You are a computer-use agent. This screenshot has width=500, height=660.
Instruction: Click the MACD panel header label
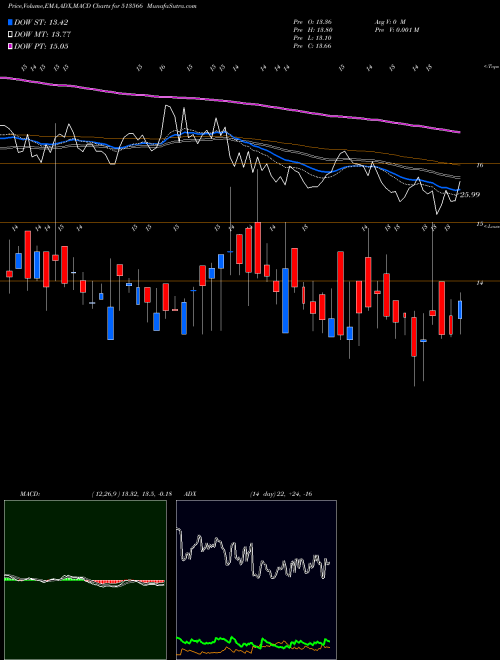30,494
